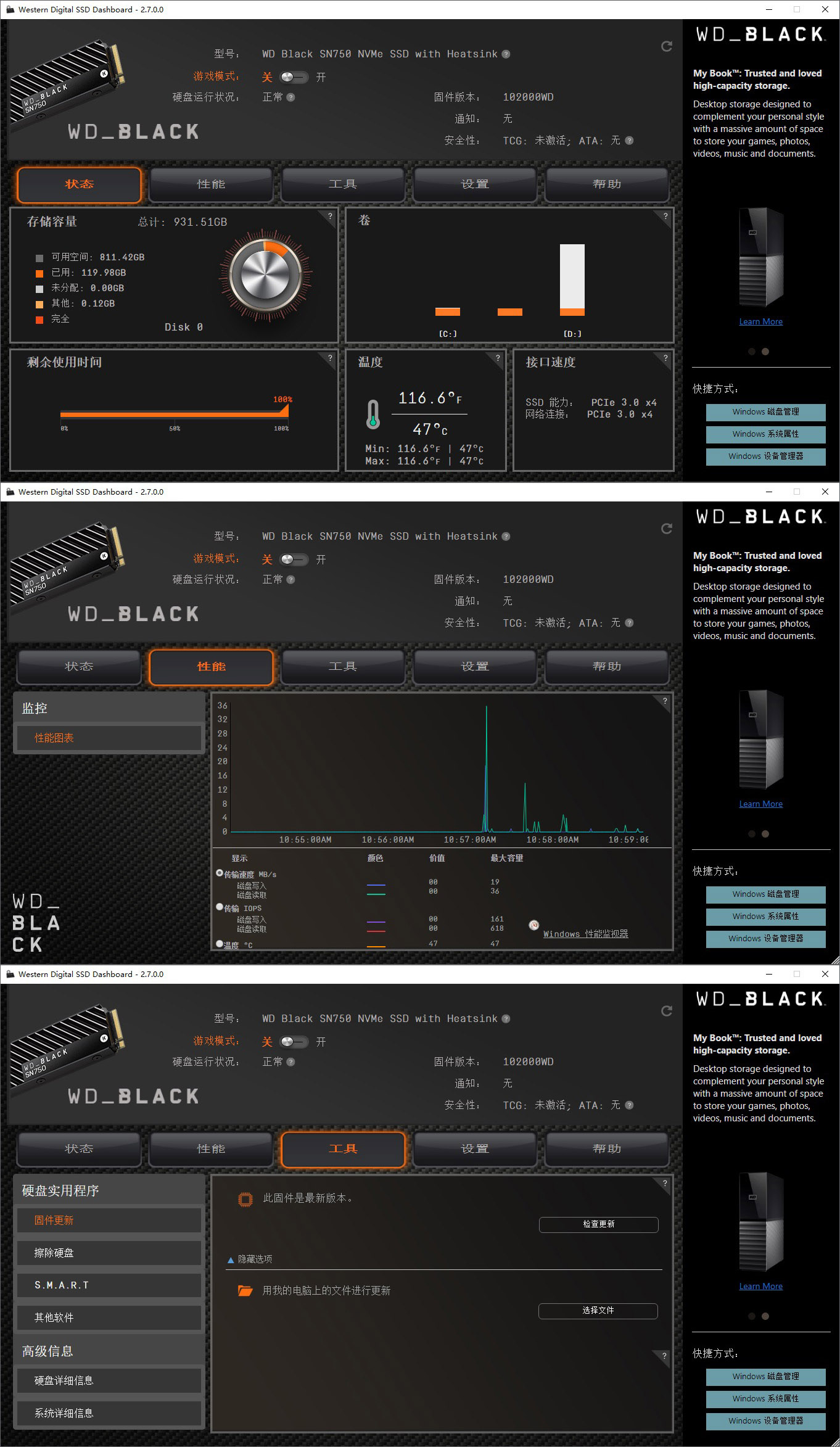The height and width of the screenshot is (1447, 840).
Task: Open 性能 tab in Tools window
Action: pyautogui.click(x=211, y=1149)
